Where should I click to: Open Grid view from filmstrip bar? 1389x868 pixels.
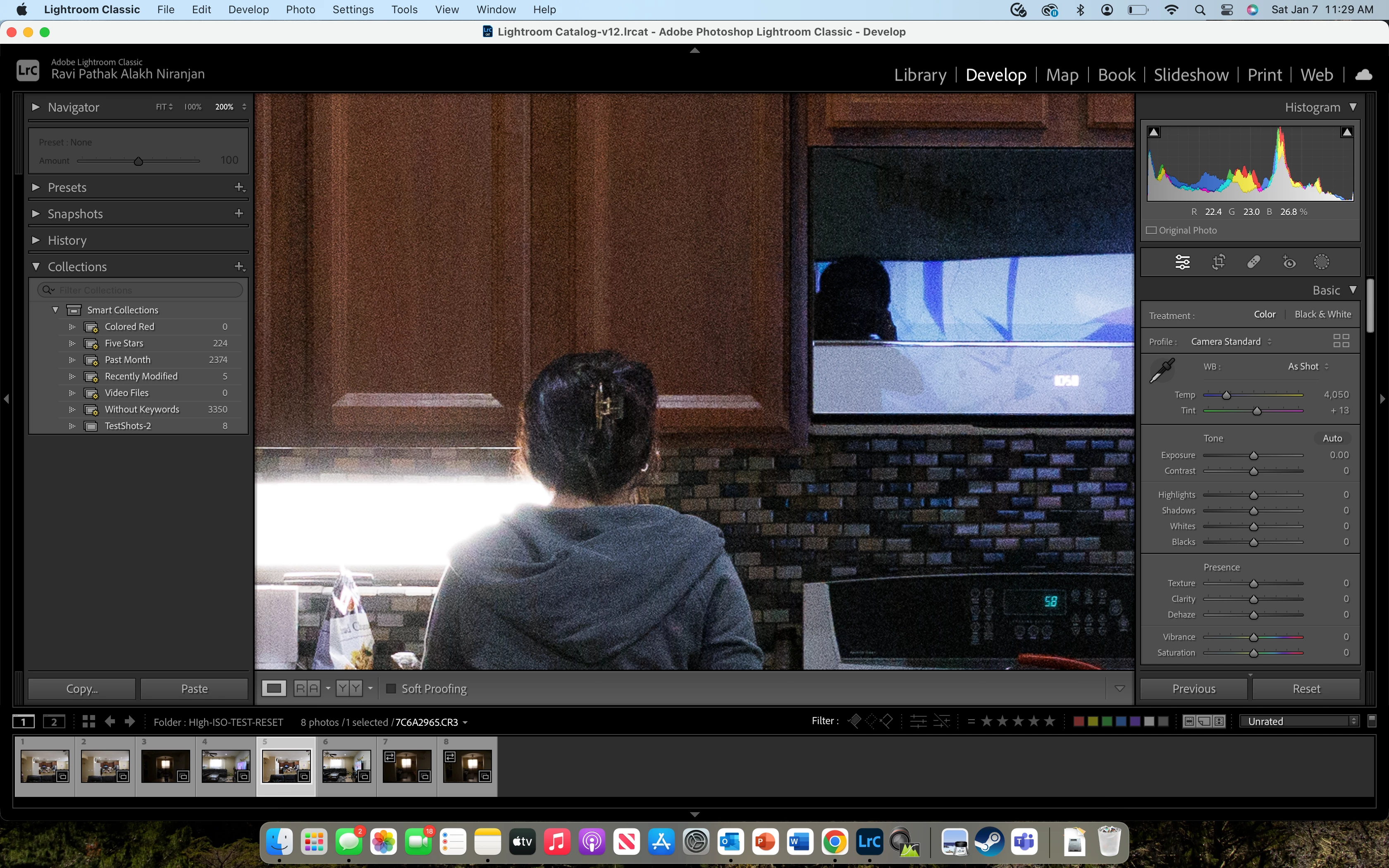88,722
